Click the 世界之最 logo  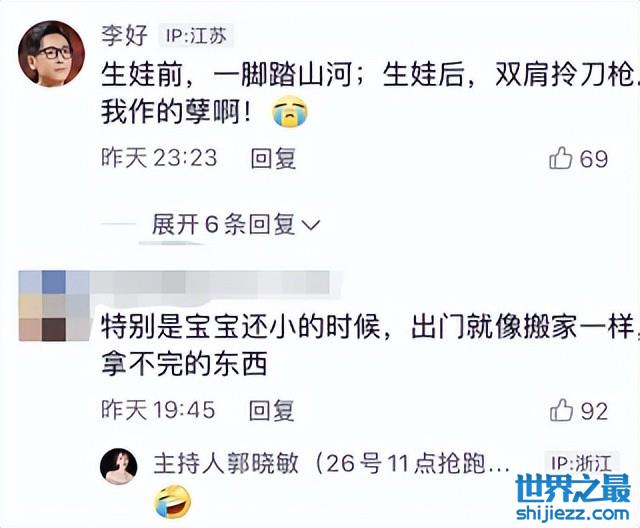pos(573,488)
